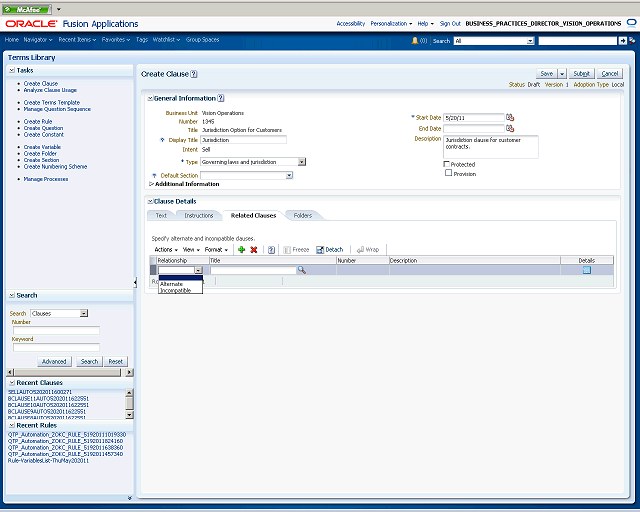The height and width of the screenshot is (512, 640).
Task: Click the Analyze Clause Usage link
Action: coord(50,90)
